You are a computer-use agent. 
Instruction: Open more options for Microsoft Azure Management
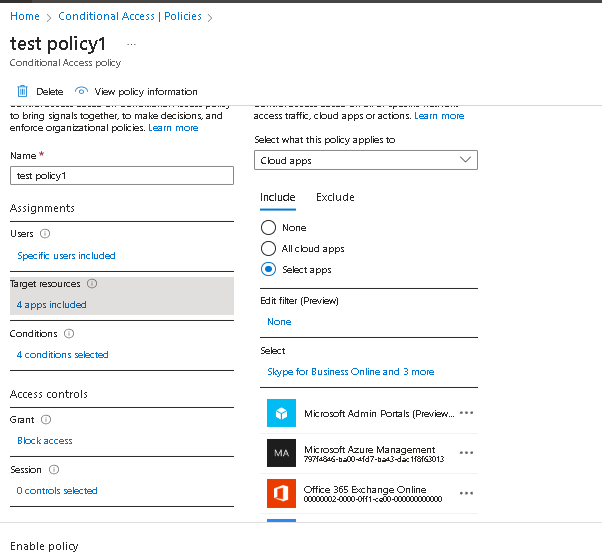click(466, 453)
